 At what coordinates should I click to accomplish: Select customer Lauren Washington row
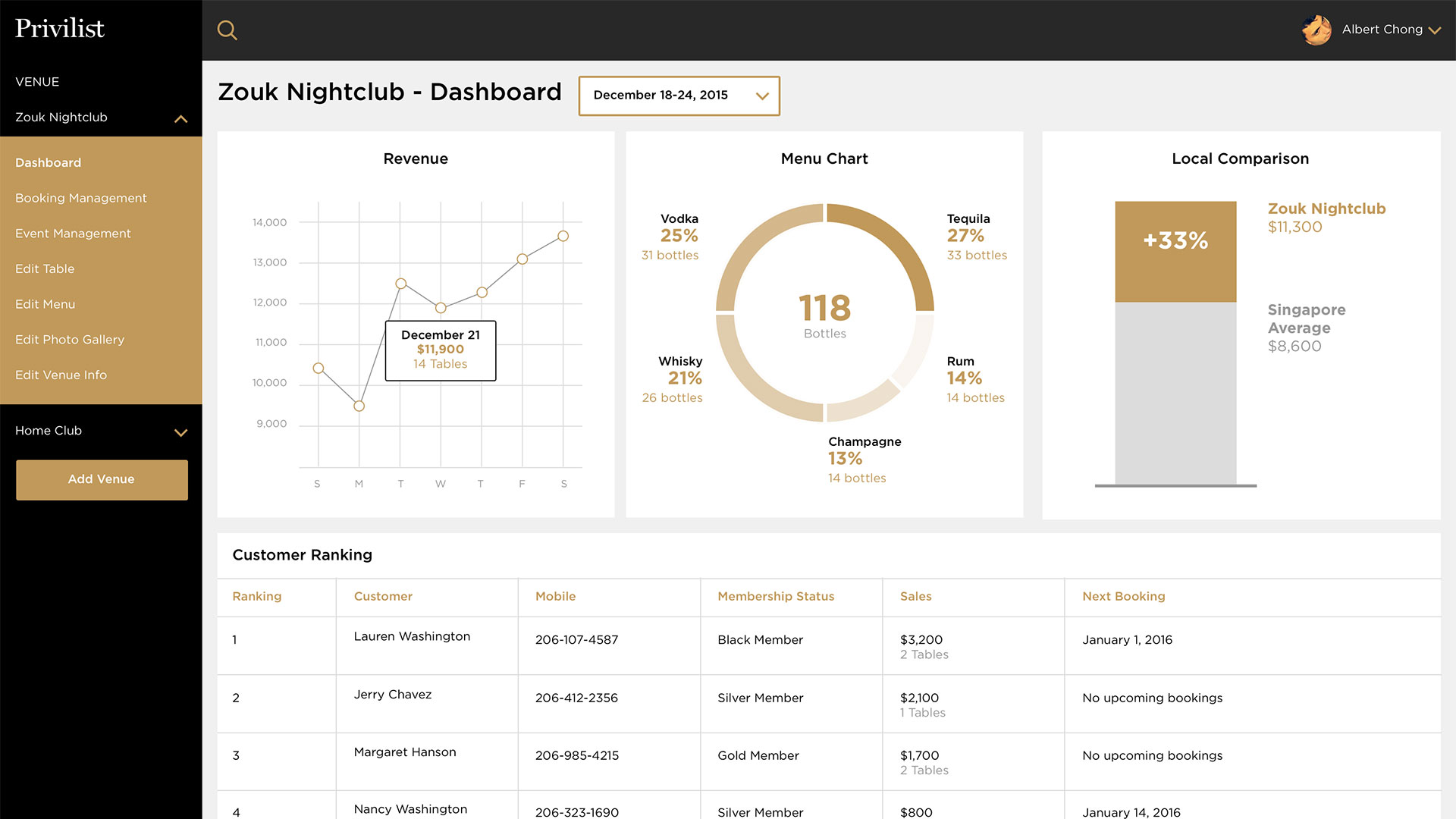pos(412,637)
